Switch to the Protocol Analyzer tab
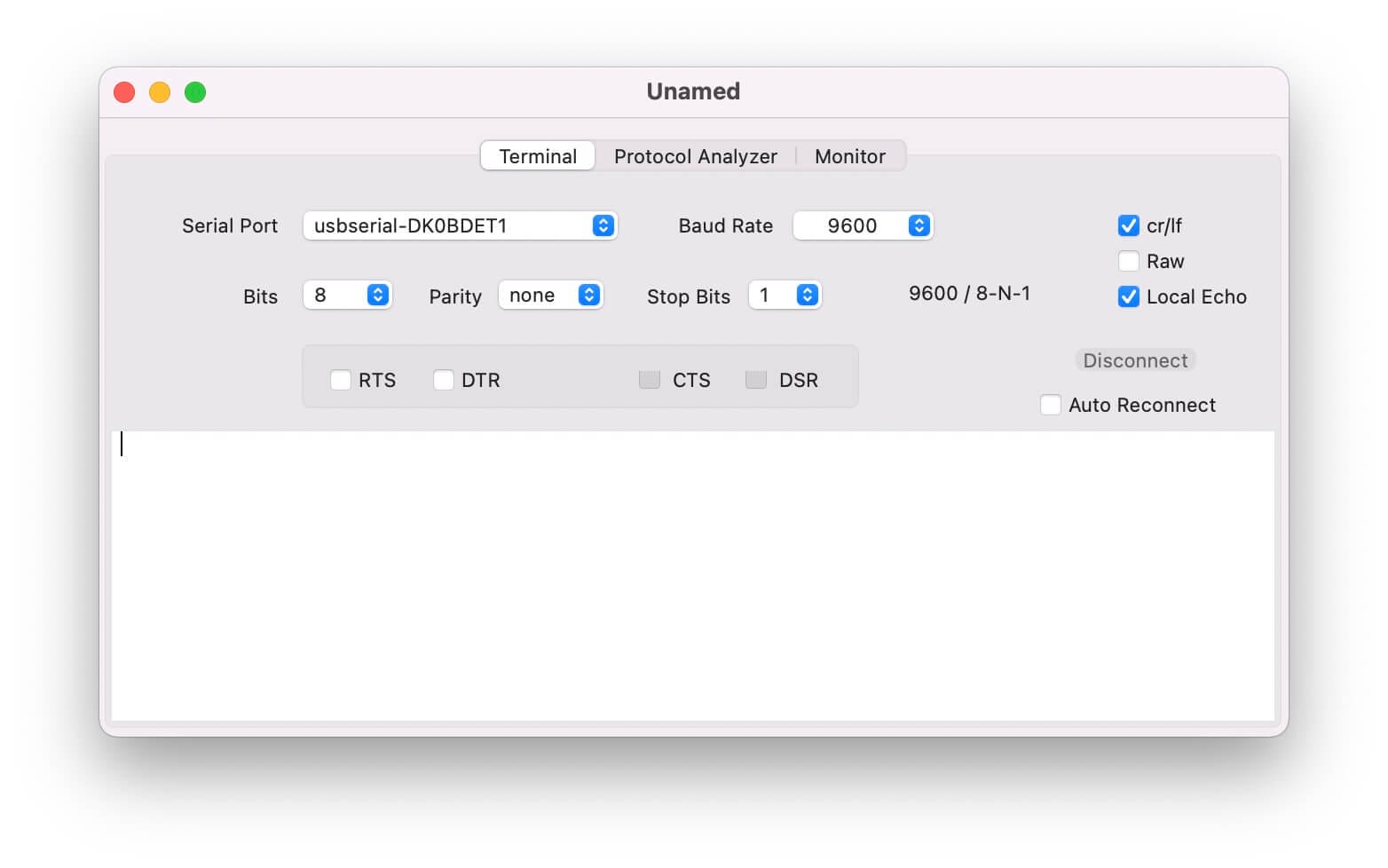This screenshot has width=1388, height=868. (x=696, y=155)
